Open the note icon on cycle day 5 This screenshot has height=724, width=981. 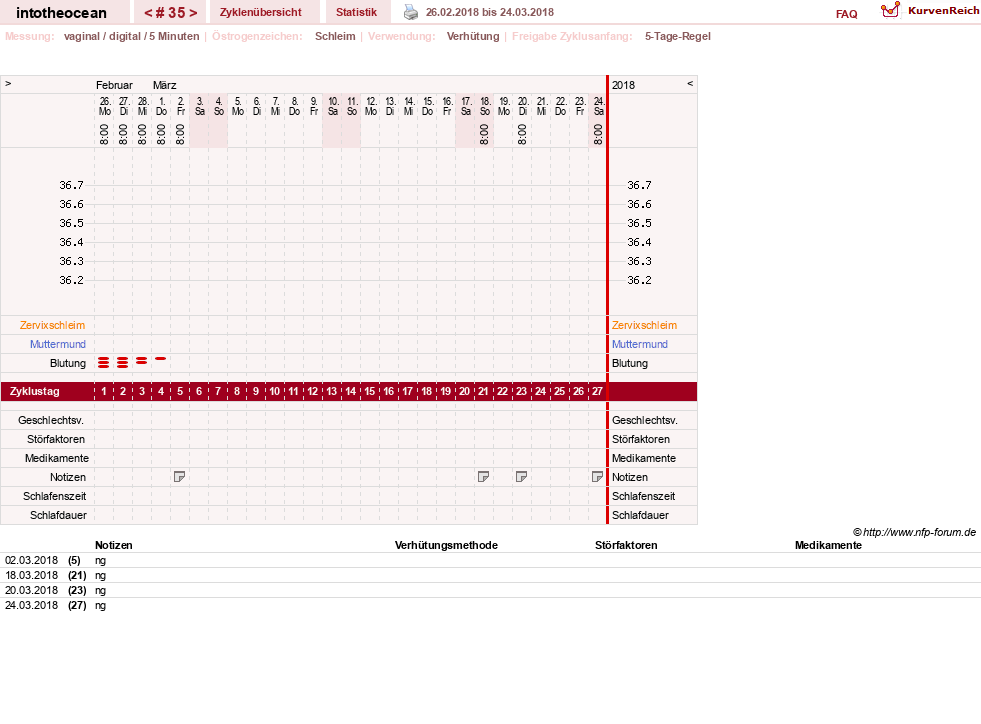[x=180, y=477]
